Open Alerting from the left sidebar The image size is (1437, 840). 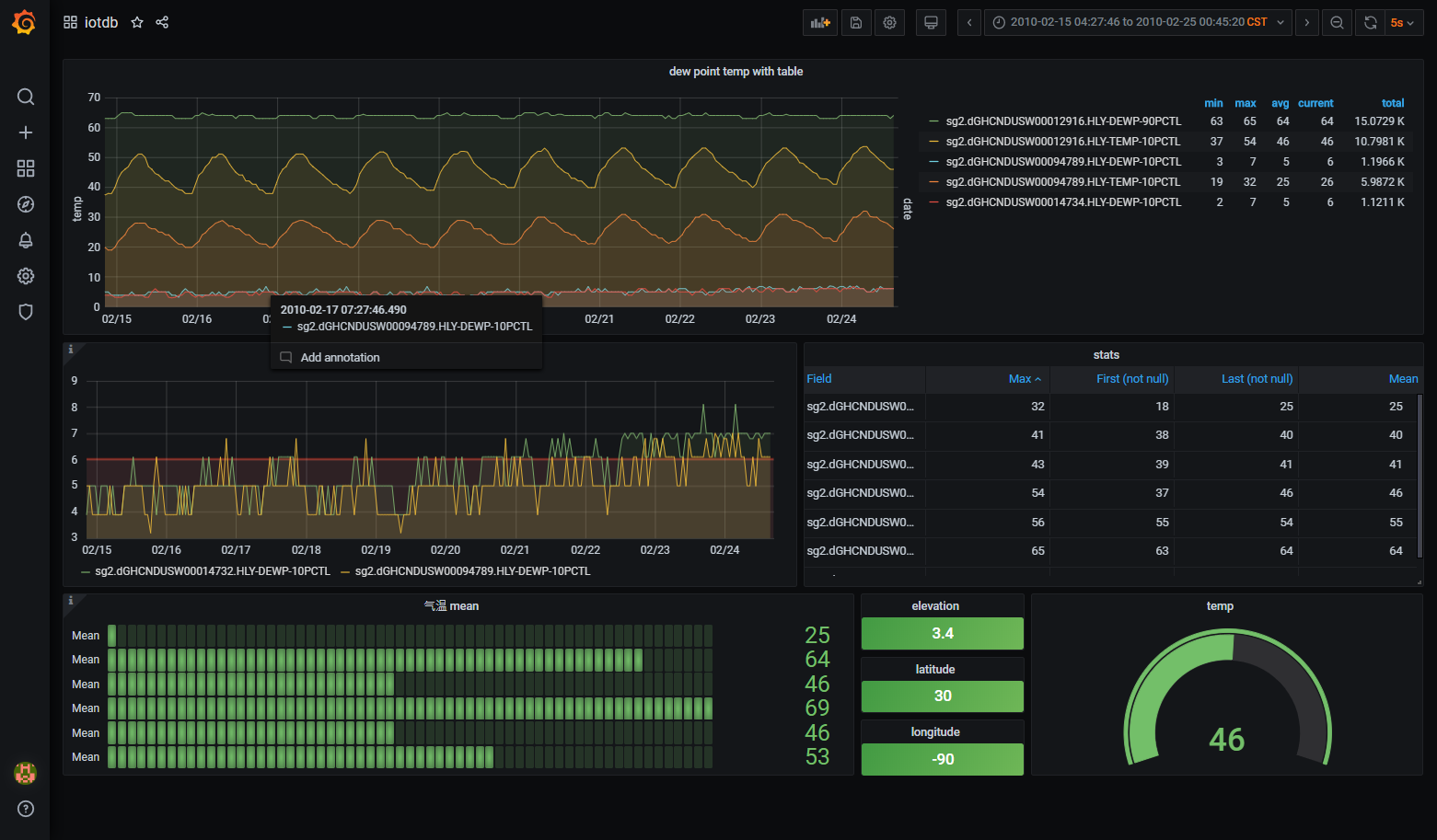tap(25, 240)
